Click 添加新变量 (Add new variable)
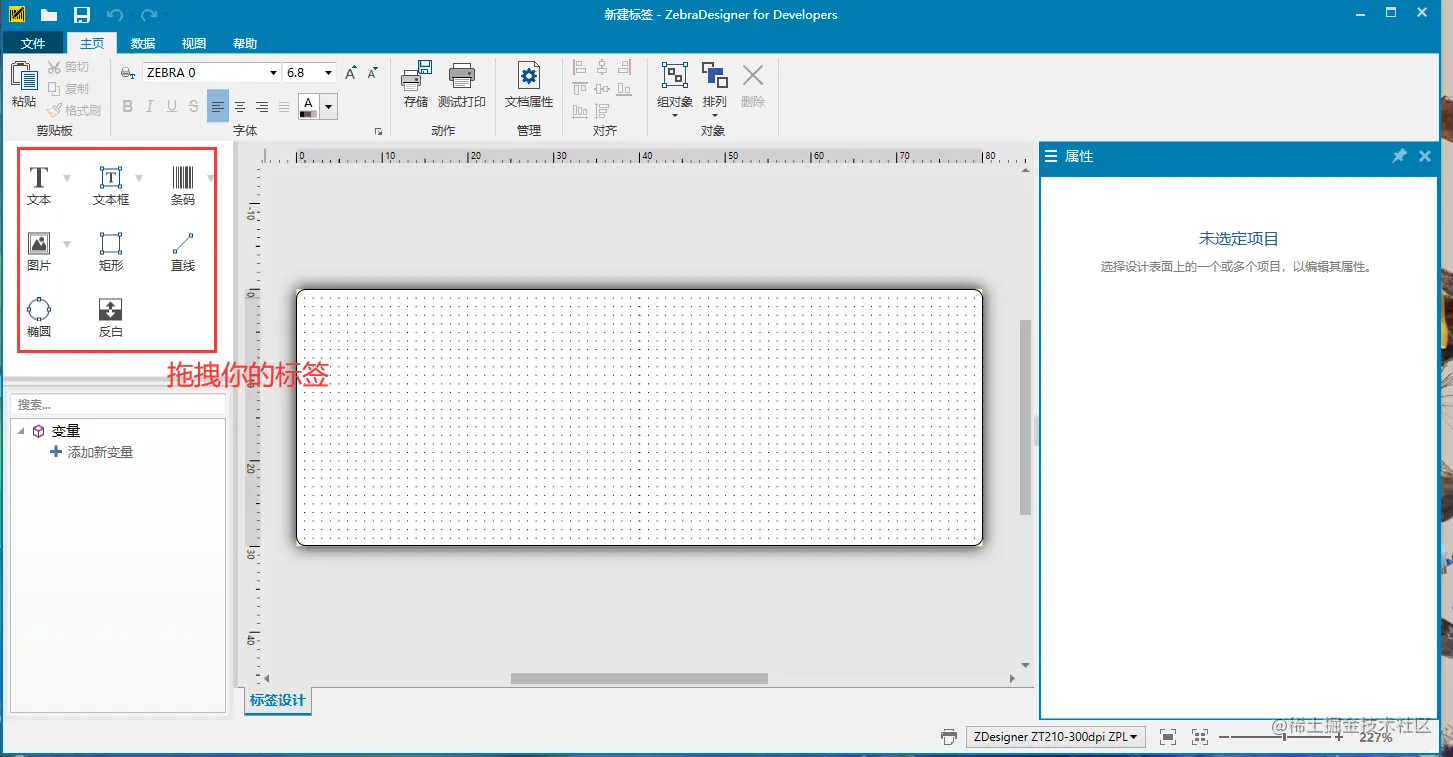 point(92,452)
